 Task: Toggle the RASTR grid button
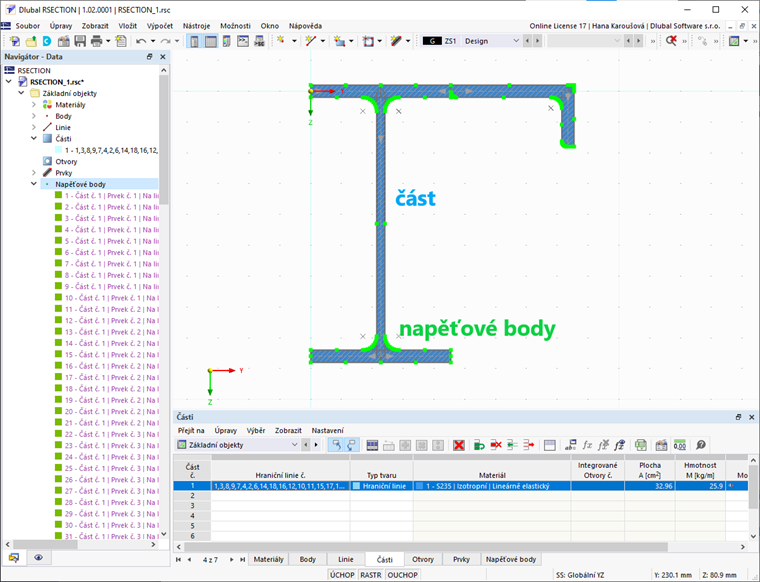pyautogui.click(x=371, y=575)
